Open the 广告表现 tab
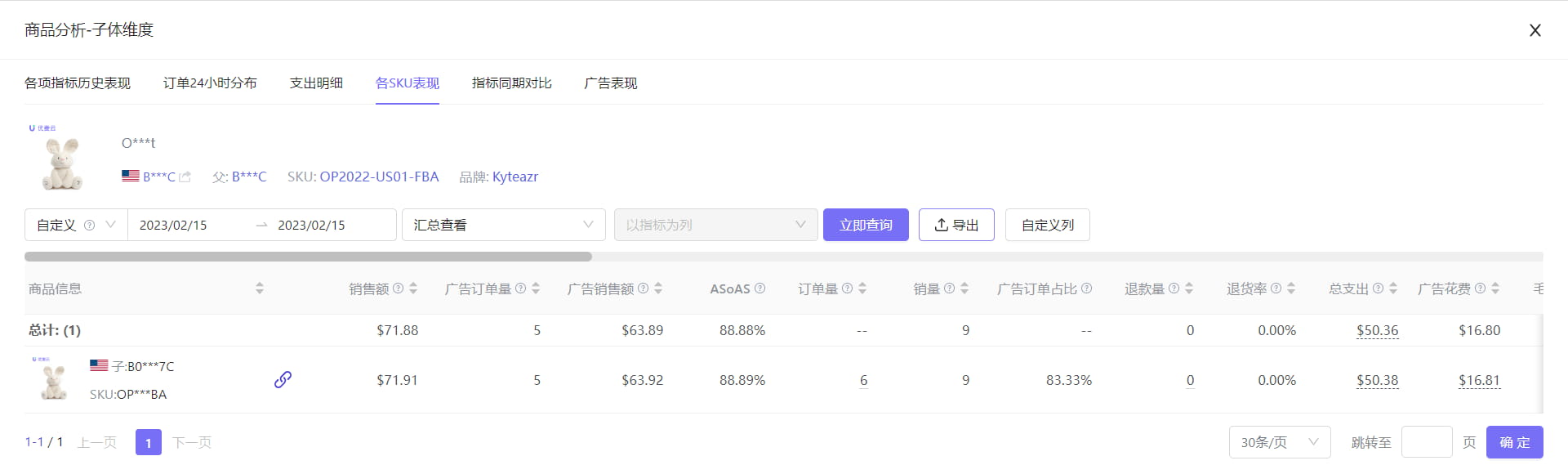Viewport: 1568px width, 474px height. click(x=611, y=83)
